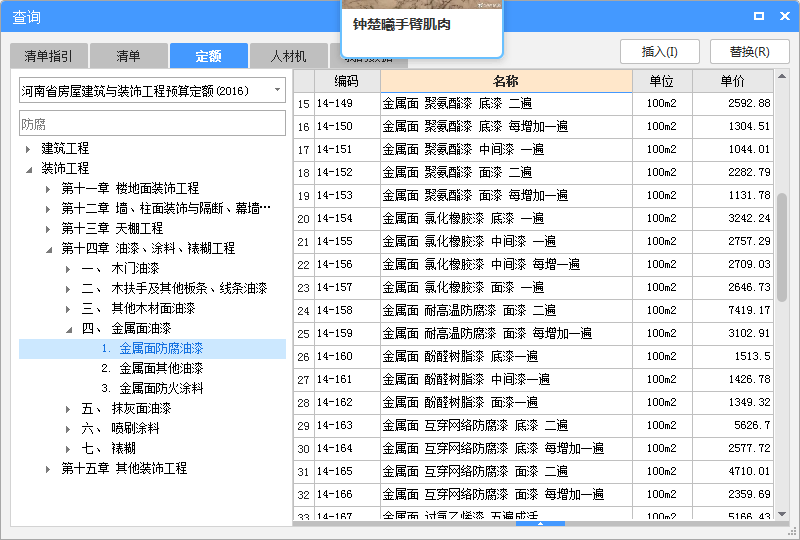This screenshot has height=540, width=800.
Task: Select 第十三章 天棚工程 tree label
Action: [112, 228]
